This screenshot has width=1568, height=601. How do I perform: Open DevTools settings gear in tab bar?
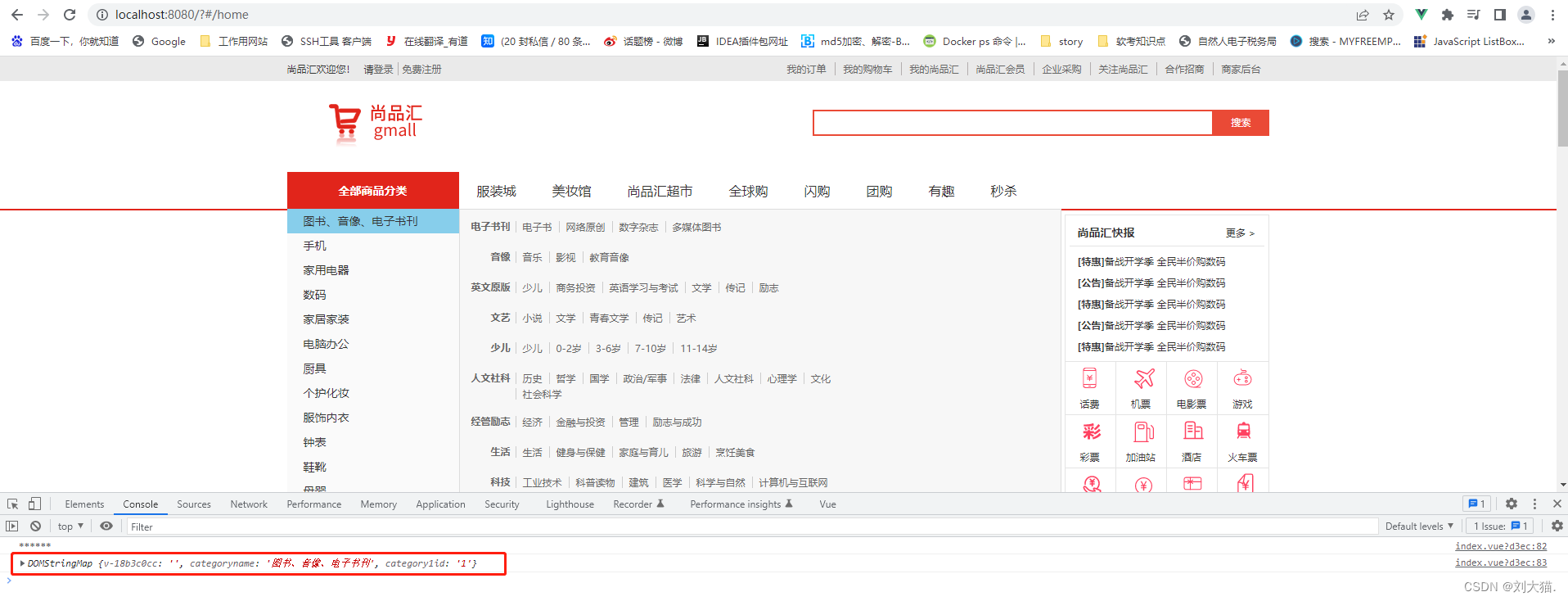(x=1512, y=504)
